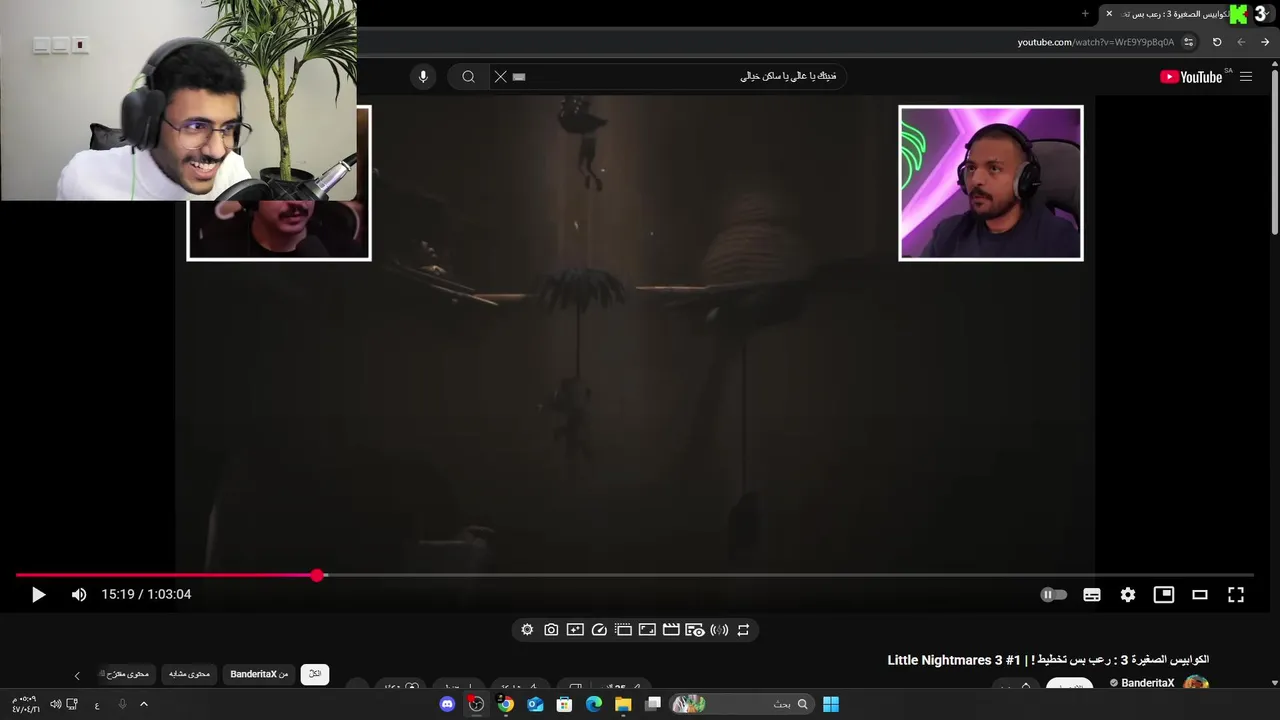Open site information tune icon
Screen dimensions: 1280x720
[x=1188, y=42]
